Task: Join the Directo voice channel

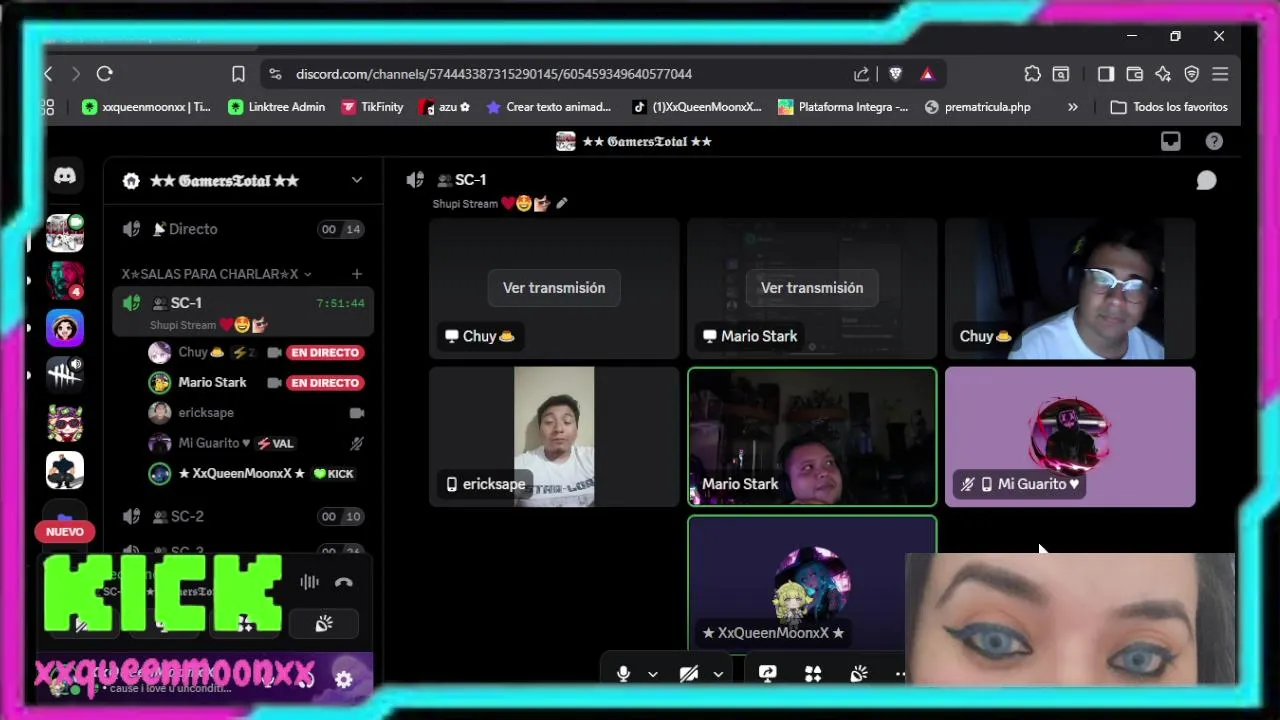Action: point(243,229)
